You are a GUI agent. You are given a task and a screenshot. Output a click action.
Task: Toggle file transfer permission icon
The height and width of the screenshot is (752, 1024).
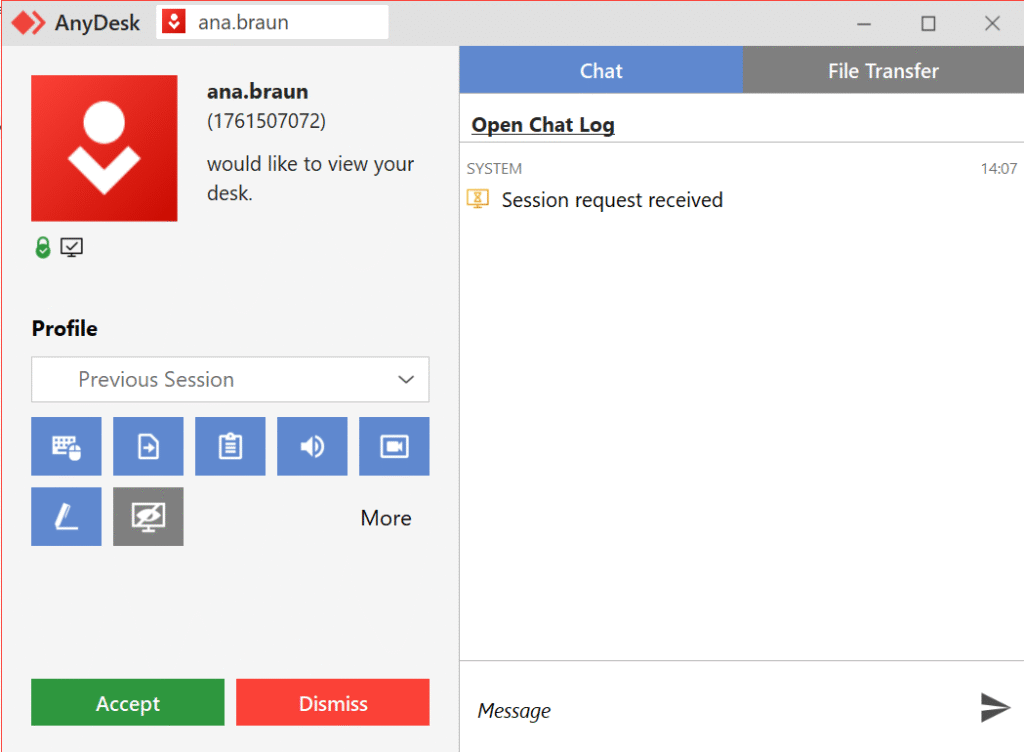tap(148, 446)
